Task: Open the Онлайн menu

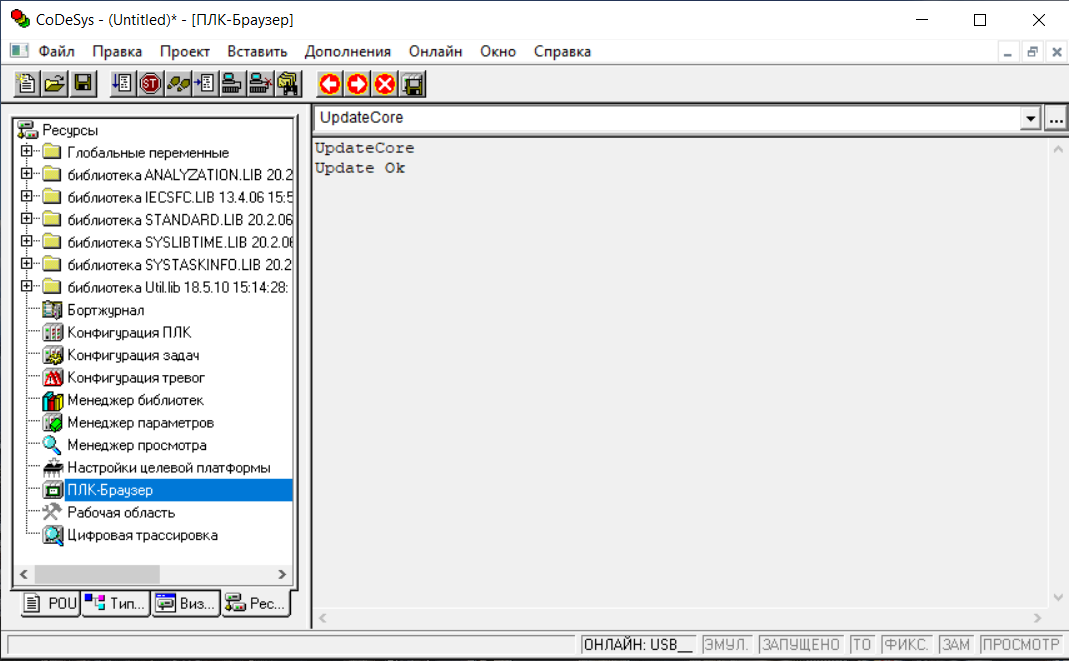Action: pos(435,51)
